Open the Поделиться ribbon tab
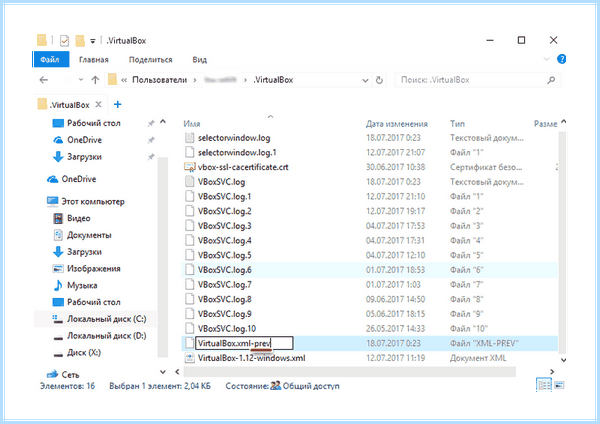600x424 pixels. (150, 60)
